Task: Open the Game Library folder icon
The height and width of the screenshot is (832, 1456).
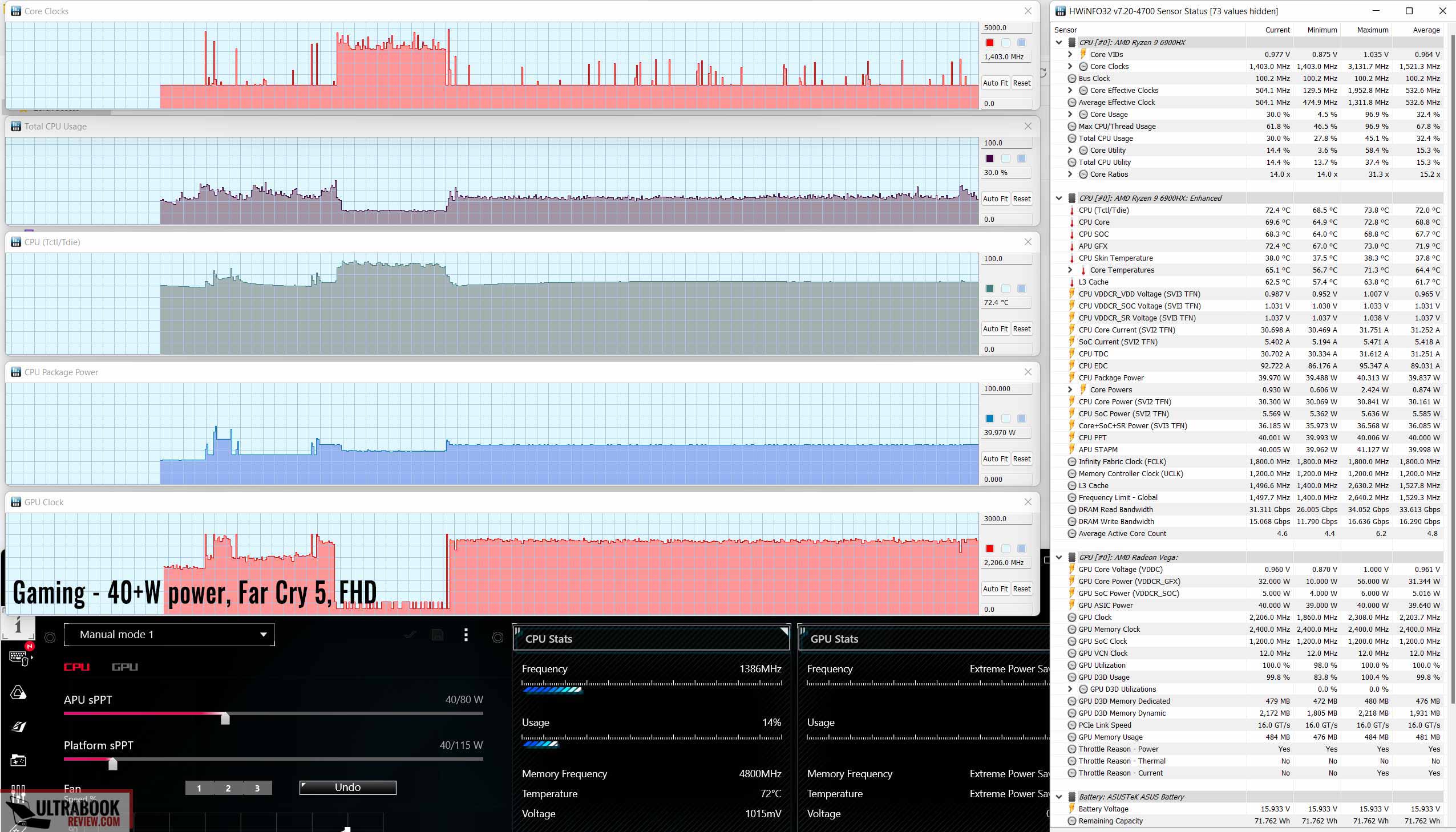Action: pos(18,760)
